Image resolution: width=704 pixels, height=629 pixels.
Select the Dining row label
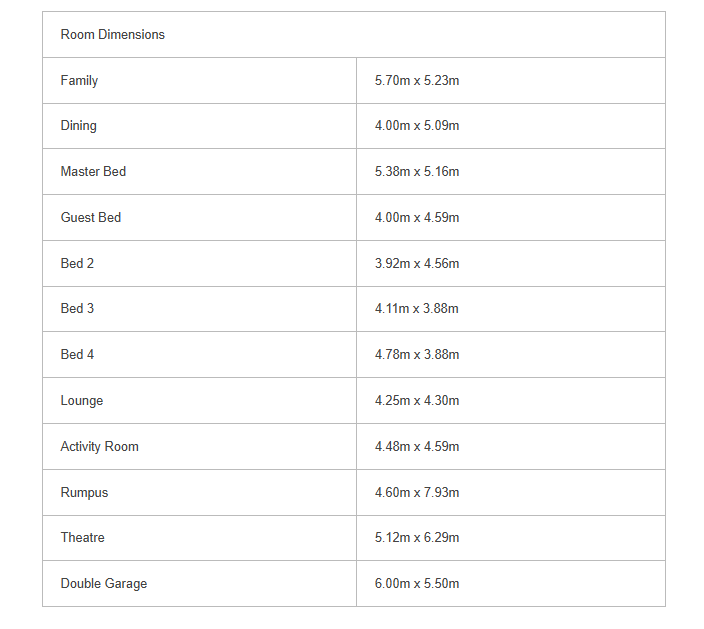coord(78,126)
